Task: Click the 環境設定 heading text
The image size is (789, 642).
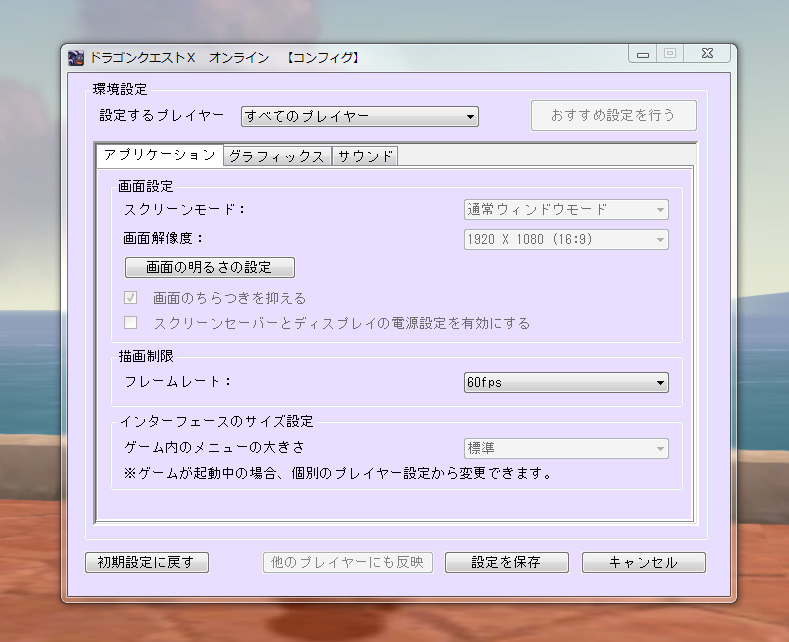Action: (x=120, y=90)
